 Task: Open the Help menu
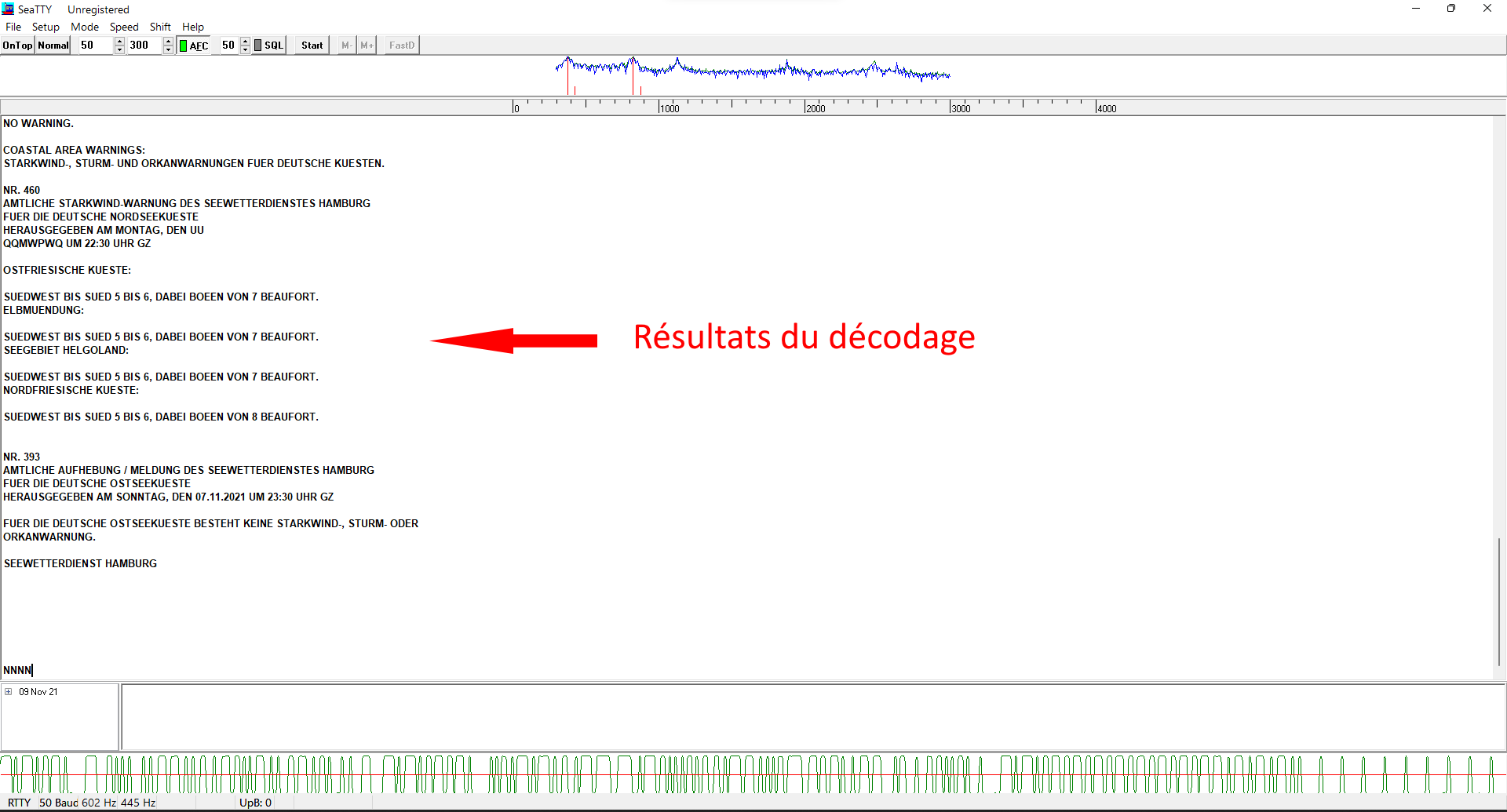tap(193, 27)
